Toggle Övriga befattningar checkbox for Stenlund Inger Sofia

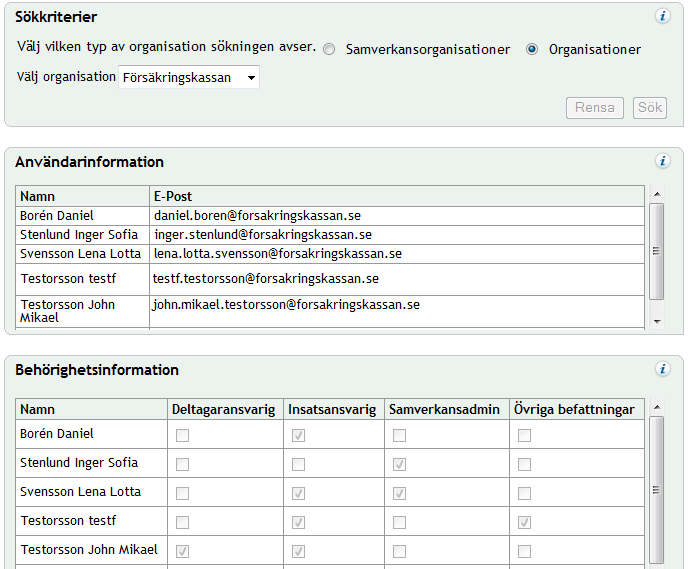click(x=524, y=464)
